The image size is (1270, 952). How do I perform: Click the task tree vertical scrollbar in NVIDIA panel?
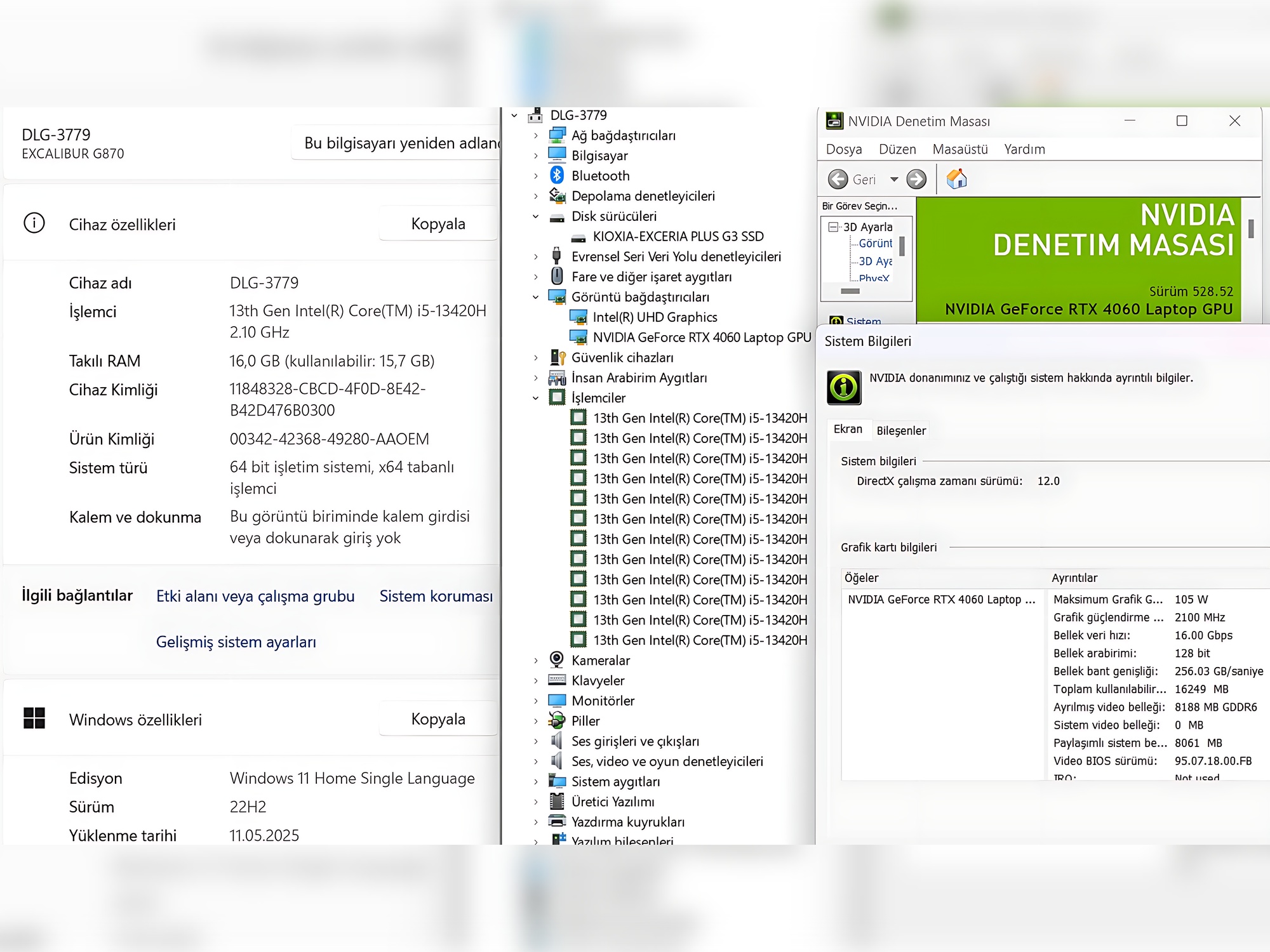[902, 246]
